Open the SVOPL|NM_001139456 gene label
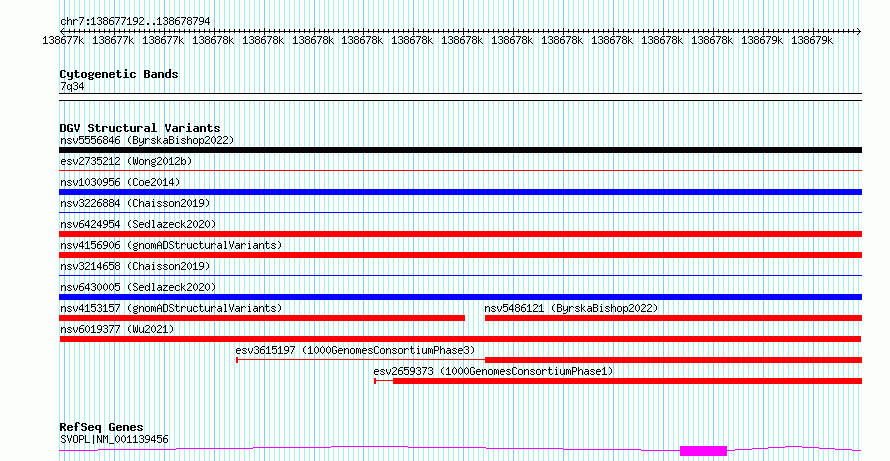This screenshot has width=890, height=461. (x=114, y=439)
